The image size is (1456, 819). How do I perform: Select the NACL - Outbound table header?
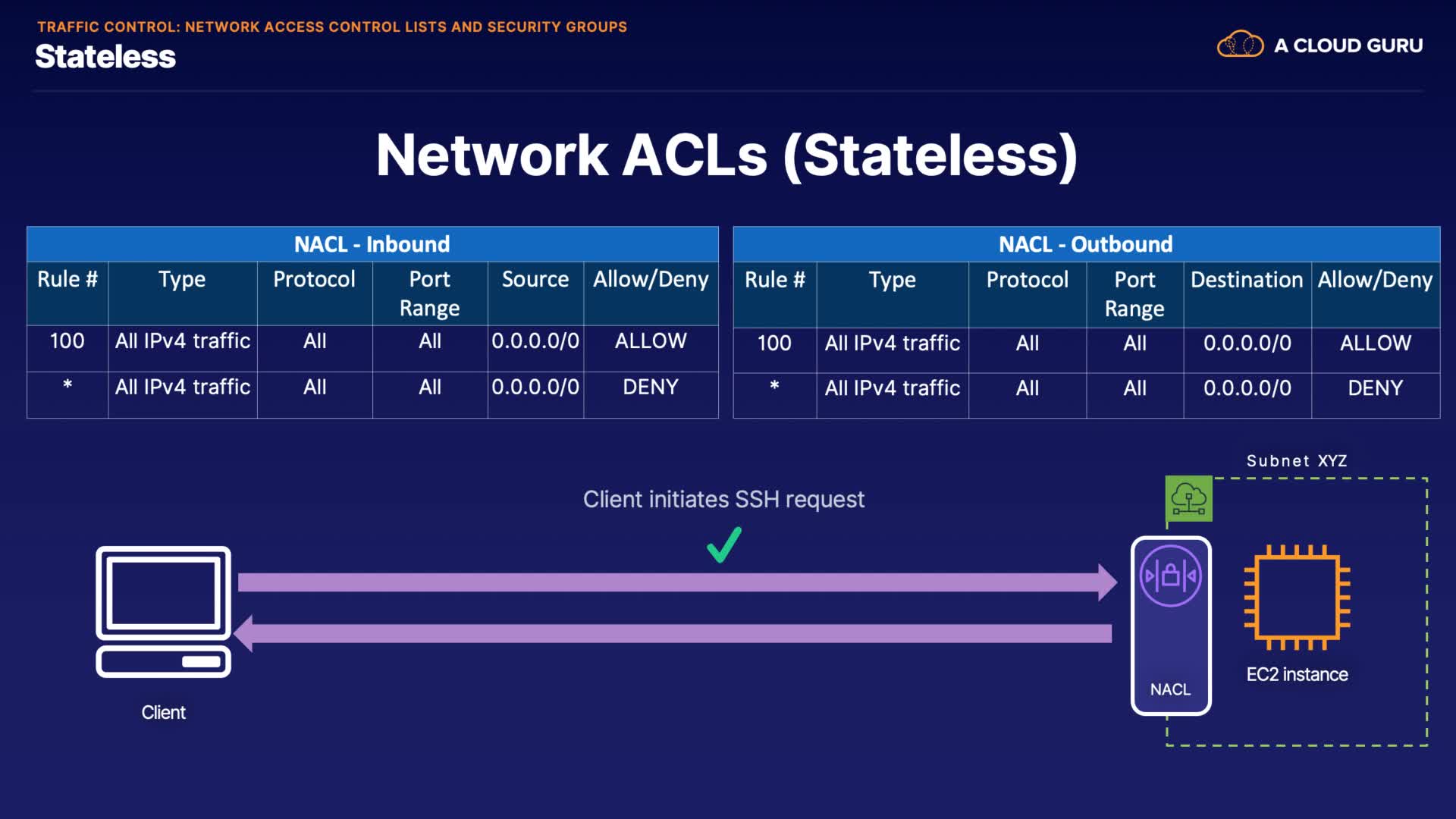point(1086,244)
